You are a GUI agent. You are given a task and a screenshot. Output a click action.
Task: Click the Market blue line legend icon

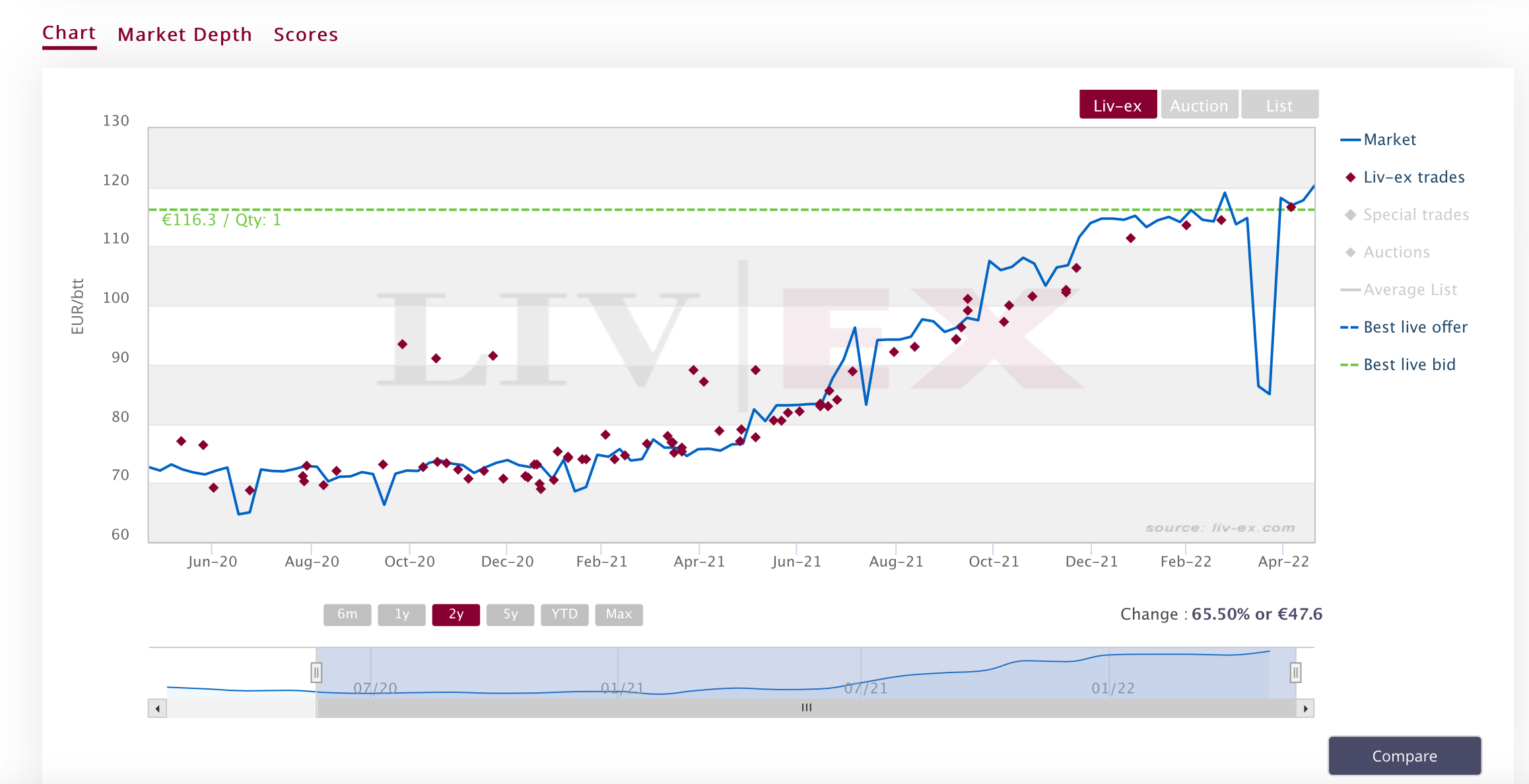pyautogui.click(x=1351, y=140)
